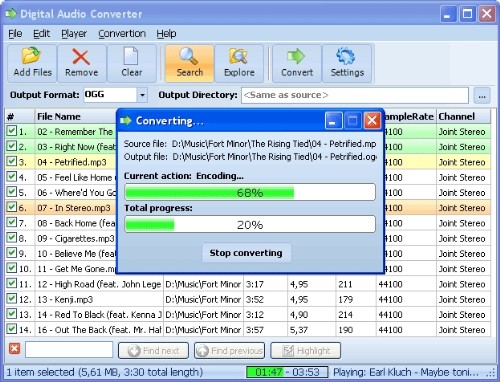The image size is (500, 382).
Task: Open the Output Format dropdown arrow
Action: point(142,95)
